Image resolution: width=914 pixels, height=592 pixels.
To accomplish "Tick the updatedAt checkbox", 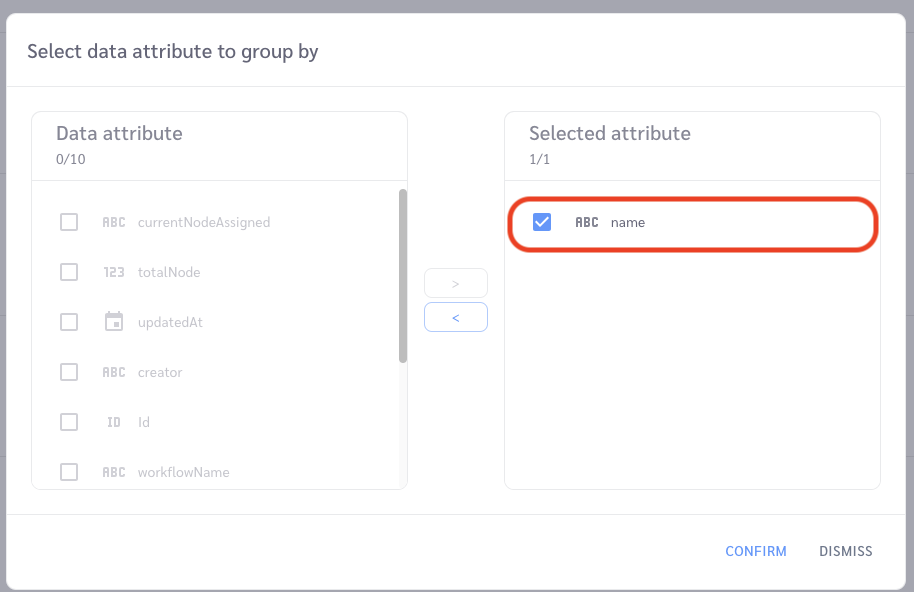I will tap(69, 322).
